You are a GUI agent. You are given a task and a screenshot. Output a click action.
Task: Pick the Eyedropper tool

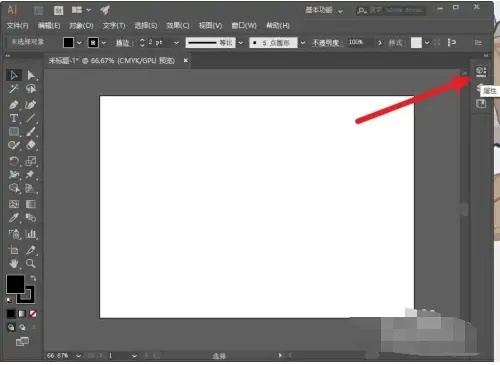point(14,218)
